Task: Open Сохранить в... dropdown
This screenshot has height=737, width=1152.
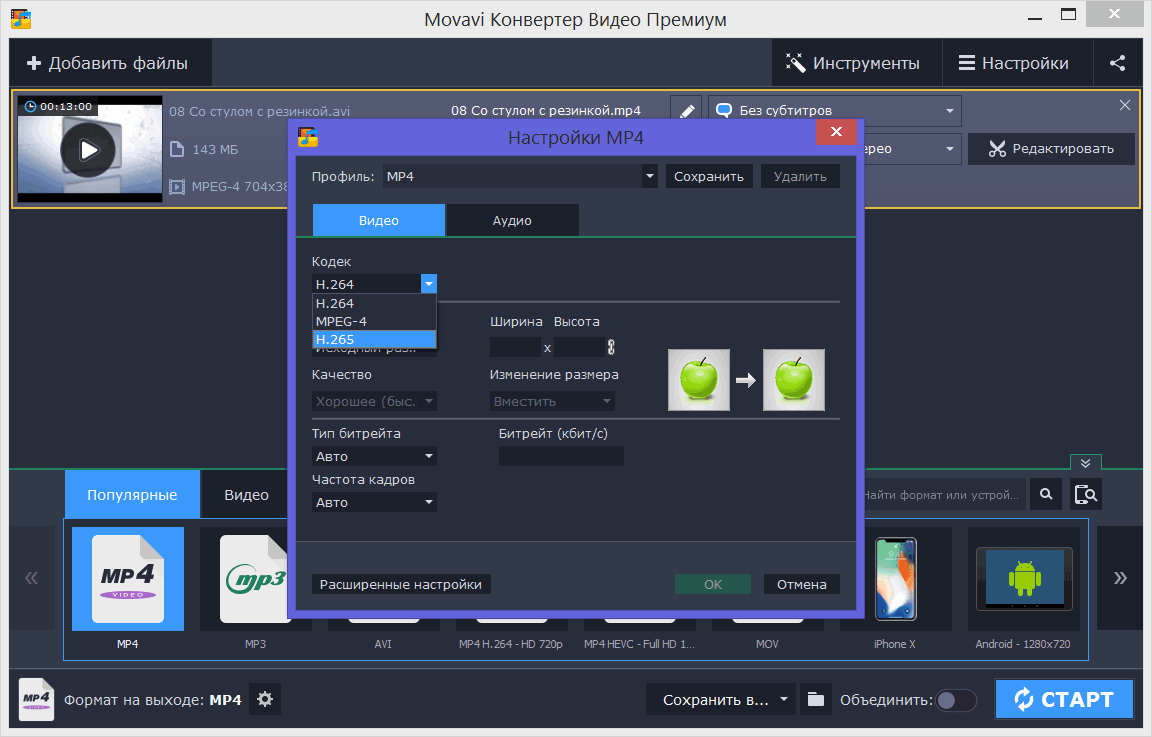Action: [x=721, y=700]
